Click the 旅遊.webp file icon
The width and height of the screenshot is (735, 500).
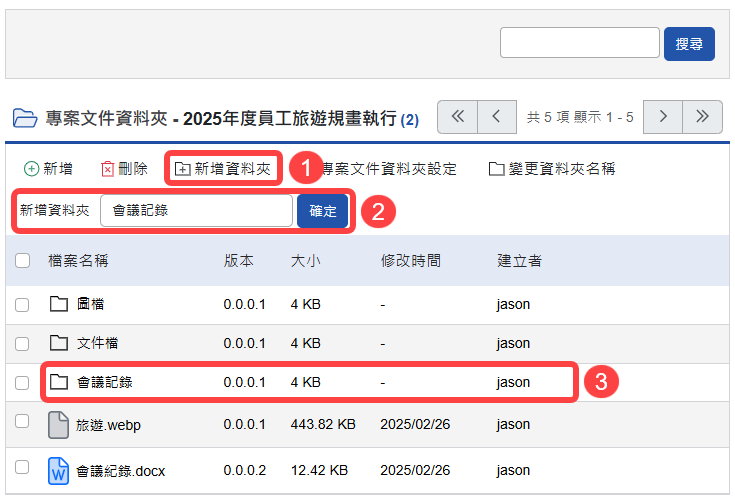(x=59, y=424)
